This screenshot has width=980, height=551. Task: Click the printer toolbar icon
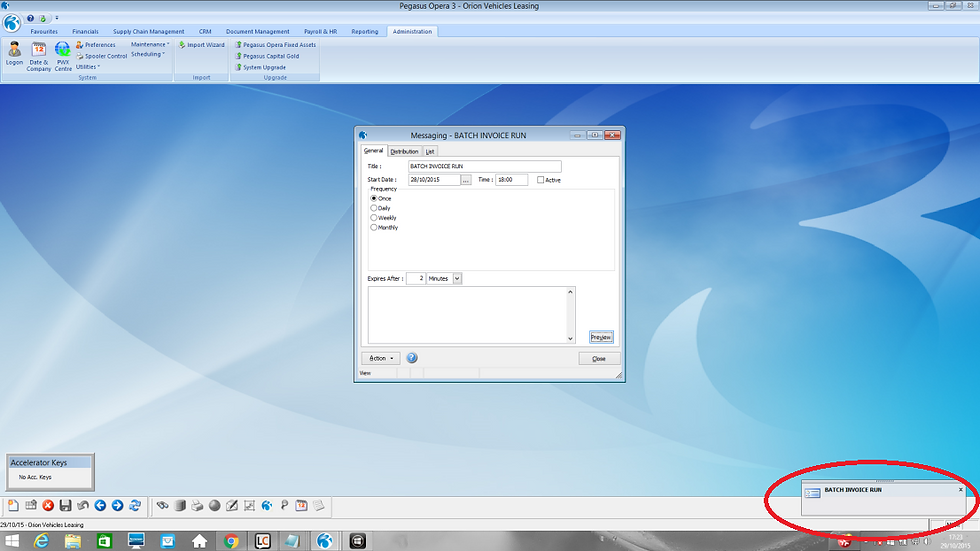tap(197, 505)
